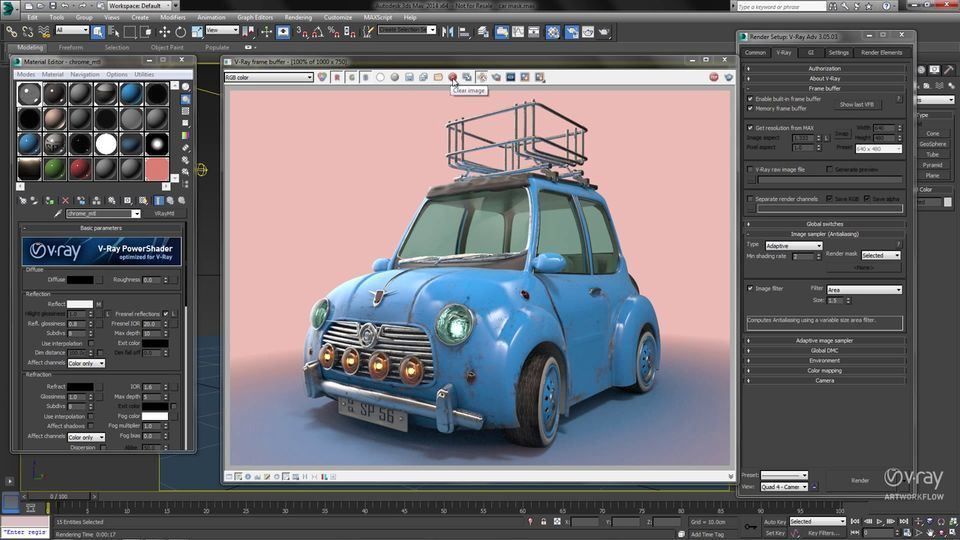Click the eyedropper pick material icon
This screenshot has width=960, height=540.
point(58,214)
